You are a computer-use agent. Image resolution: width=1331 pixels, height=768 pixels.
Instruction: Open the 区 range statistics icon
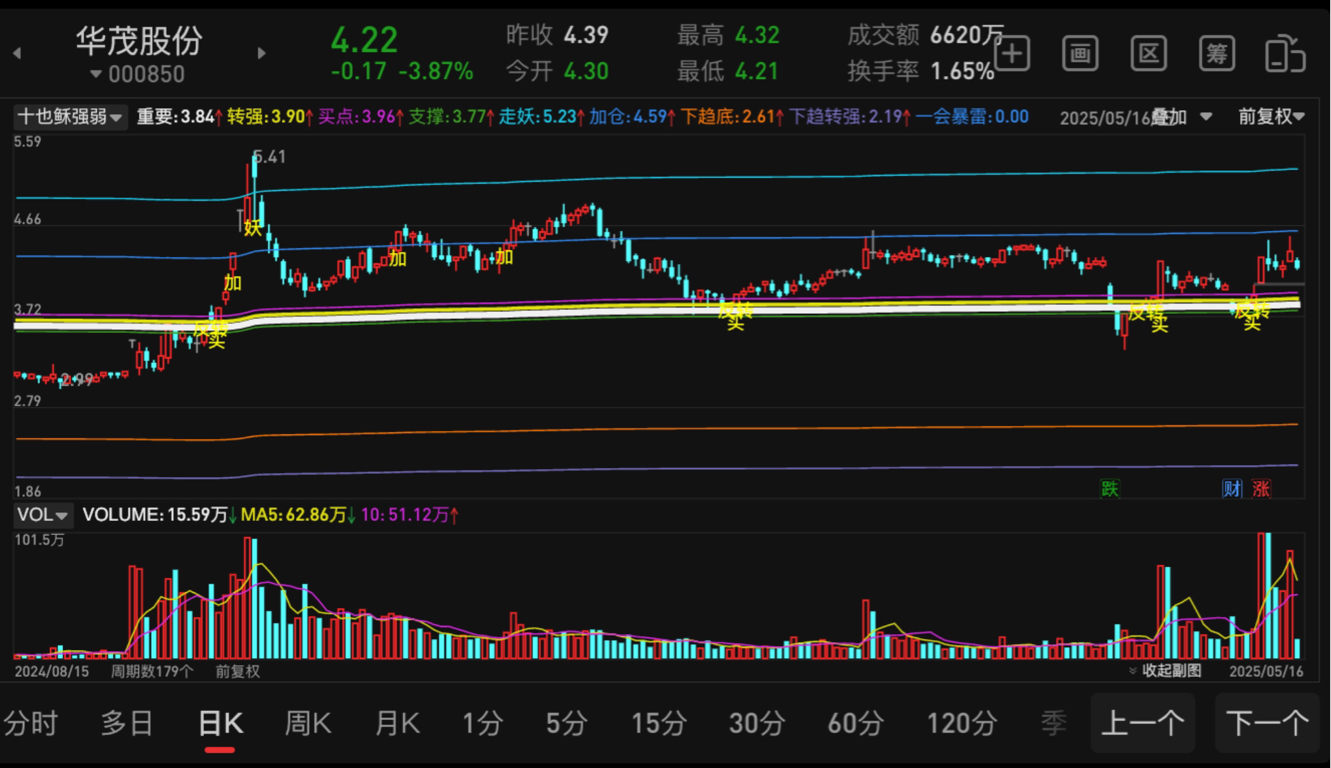(x=1149, y=54)
